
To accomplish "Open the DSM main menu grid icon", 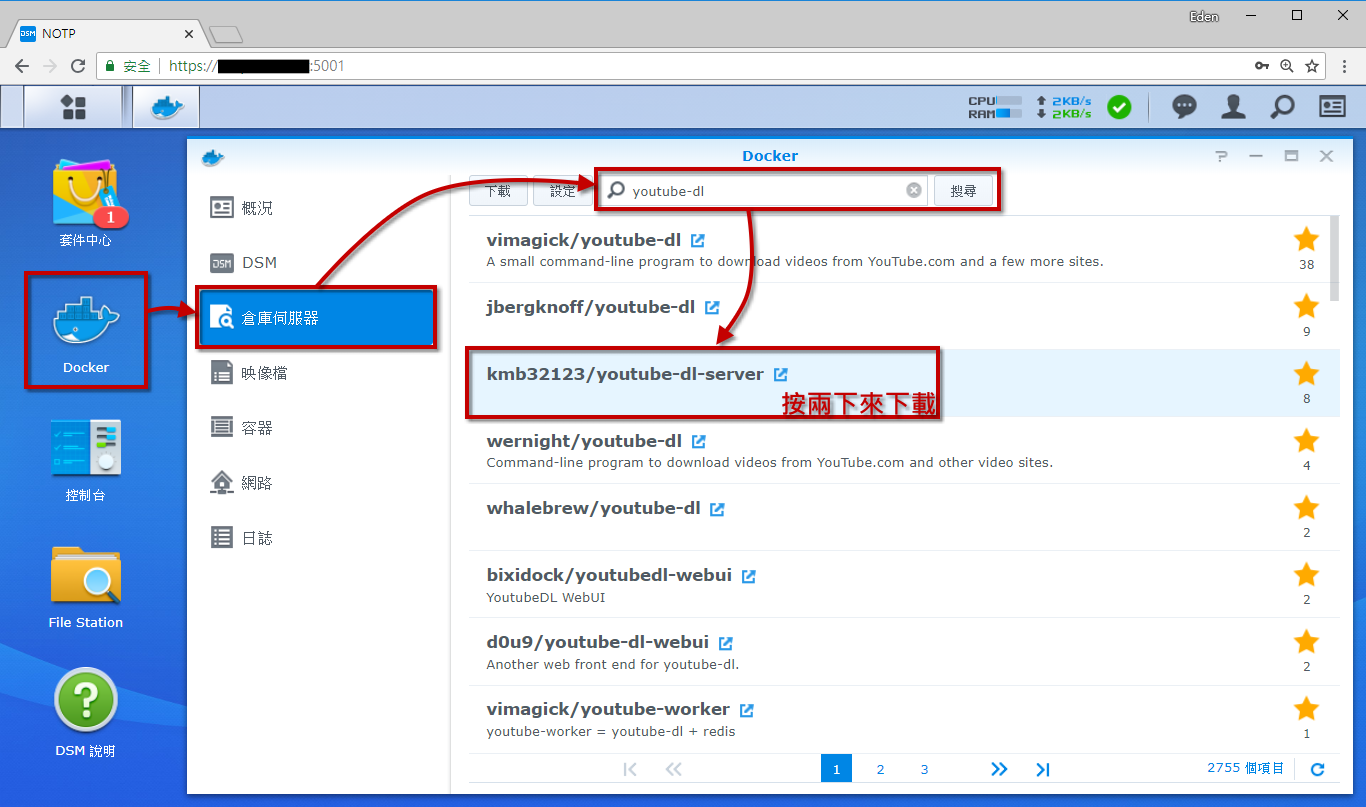I will [73, 107].
